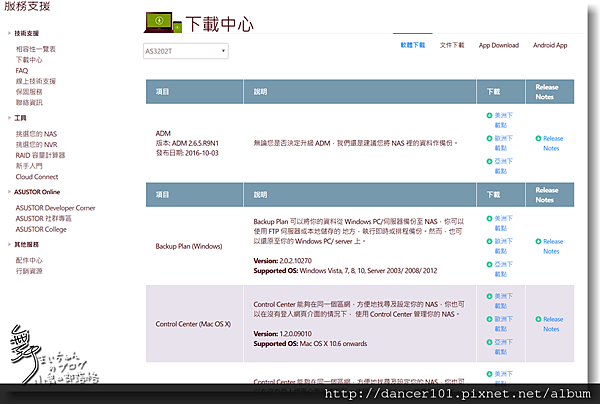Open Cloud Connect sidebar link
Screen dimensions: 600x404
(x=37, y=177)
